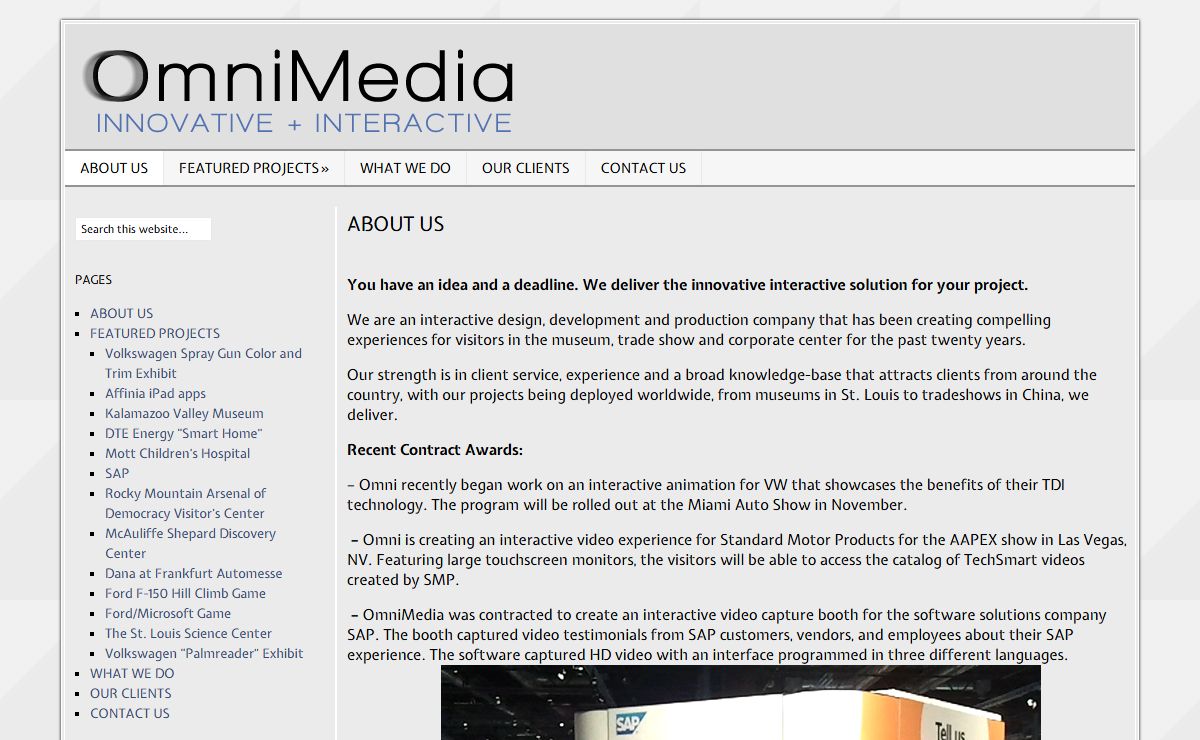Click the SAP booth photo
The image size is (1200, 740).
(741, 703)
